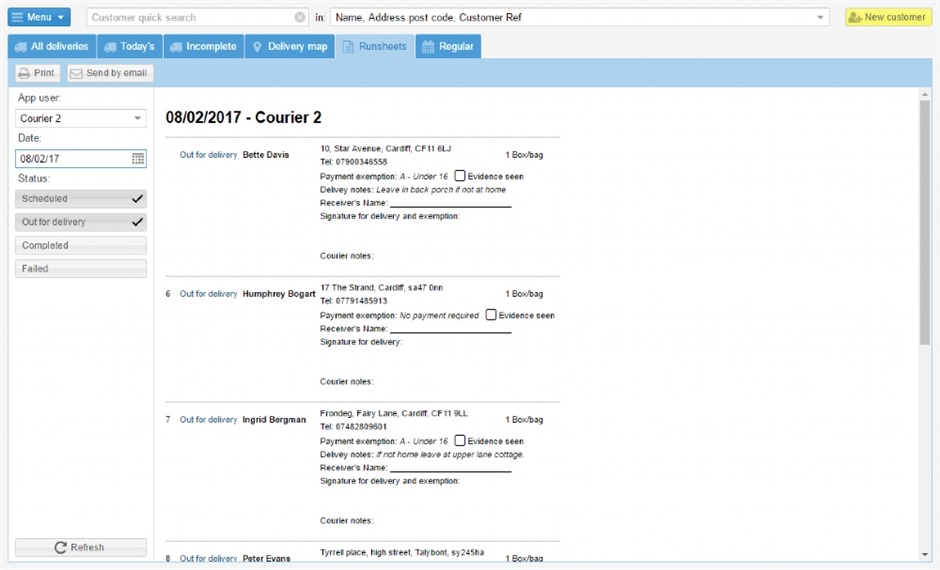Enable the Failed status filter

80,268
